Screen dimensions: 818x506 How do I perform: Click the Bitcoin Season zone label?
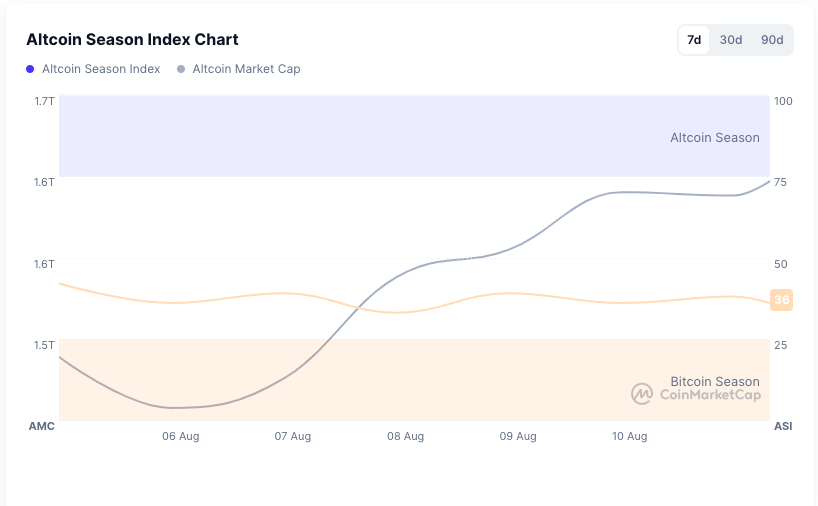point(714,381)
